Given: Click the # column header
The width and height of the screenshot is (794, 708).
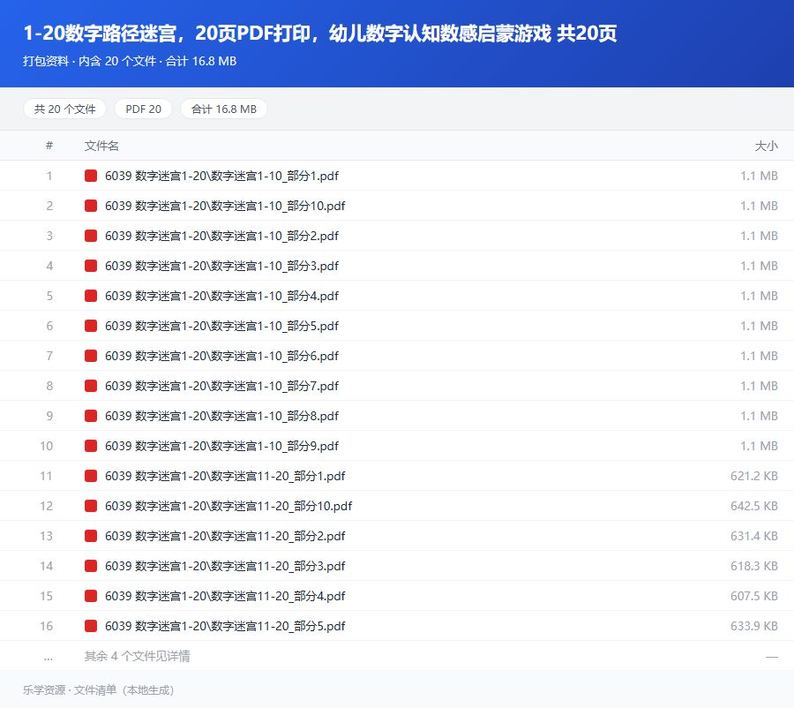Looking at the screenshot, I should [49, 146].
